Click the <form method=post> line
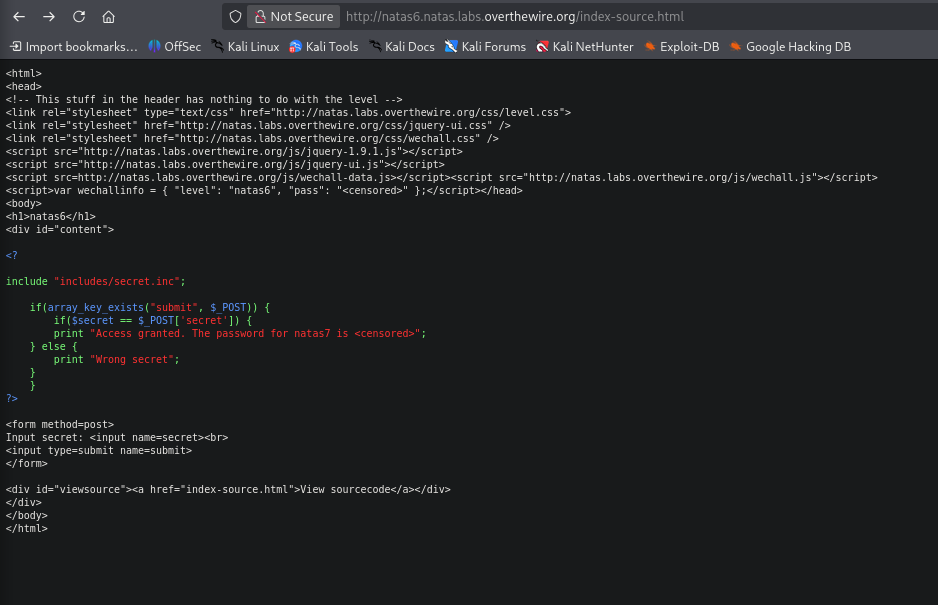Image resolution: width=938 pixels, height=605 pixels. tap(60, 424)
